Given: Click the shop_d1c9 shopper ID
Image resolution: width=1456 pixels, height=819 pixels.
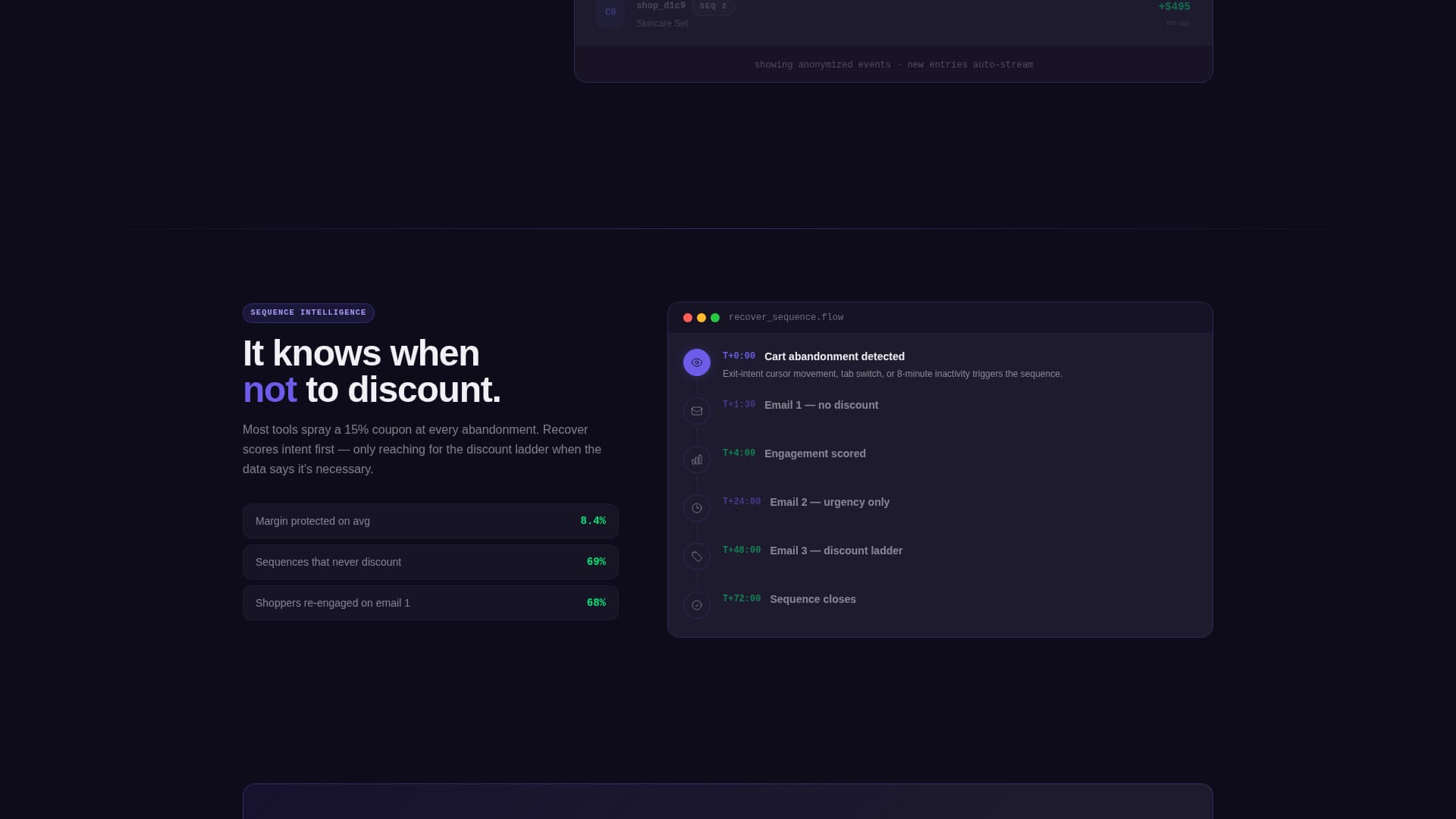Looking at the screenshot, I should [661, 6].
